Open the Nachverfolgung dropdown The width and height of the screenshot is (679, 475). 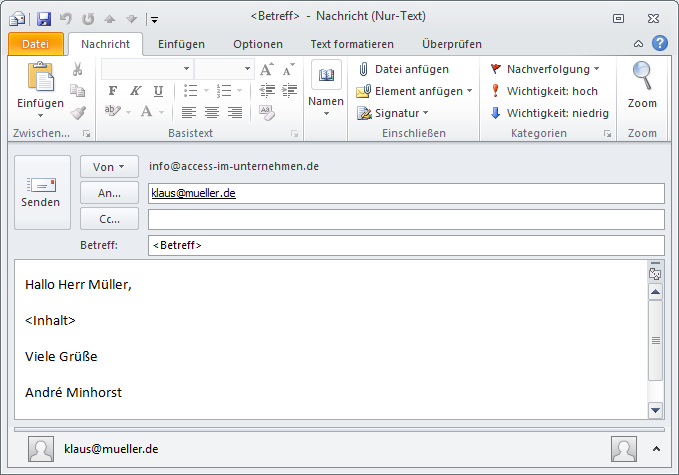point(545,69)
